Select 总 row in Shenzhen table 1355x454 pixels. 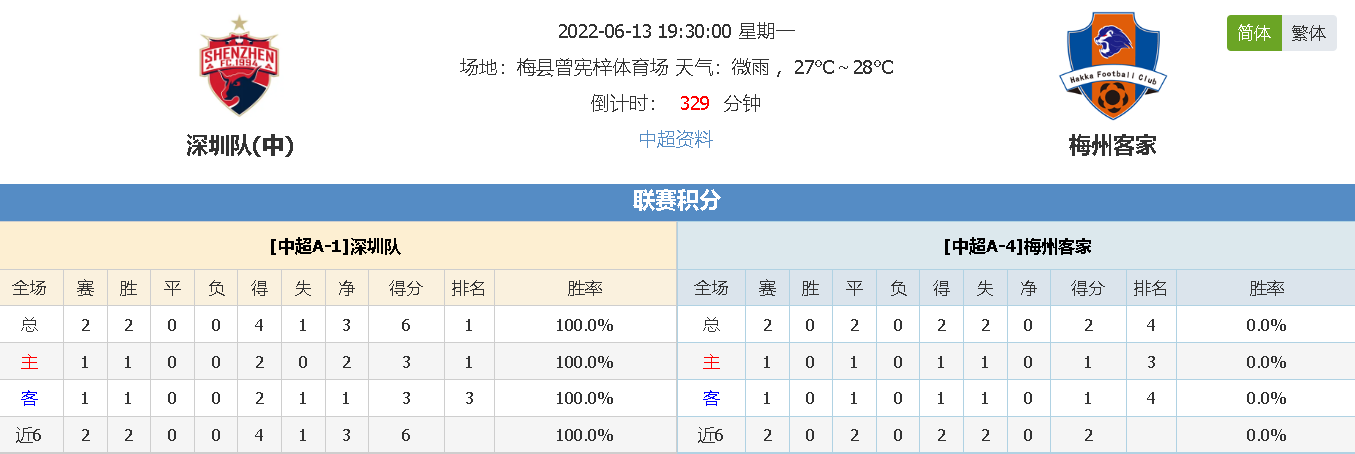[x=339, y=325]
